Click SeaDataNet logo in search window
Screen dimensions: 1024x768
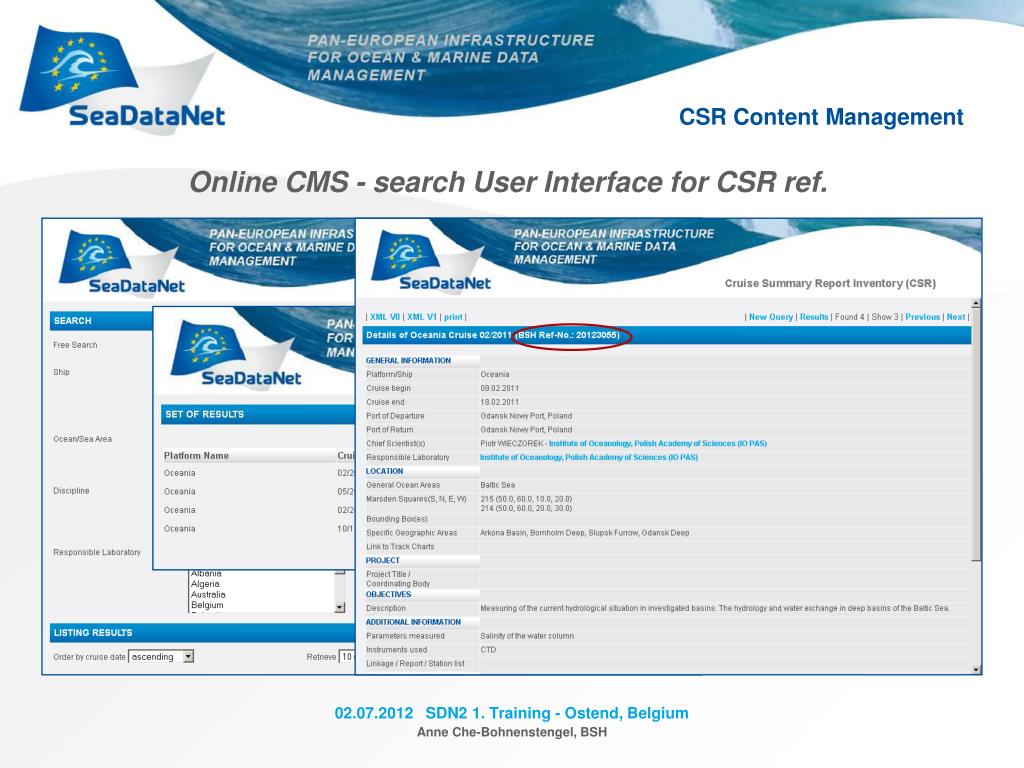click(x=121, y=263)
